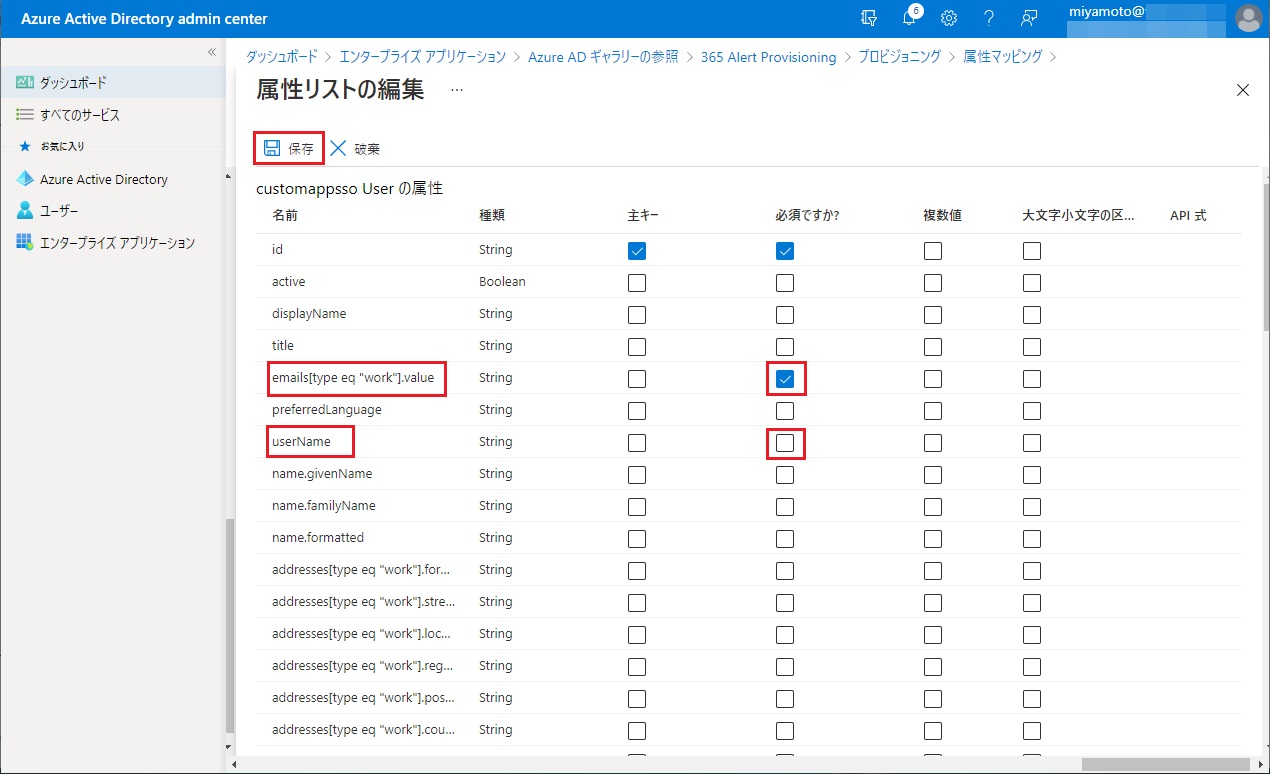Click the help question mark icon
This screenshot has width=1270, height=775.
point(988,18)
